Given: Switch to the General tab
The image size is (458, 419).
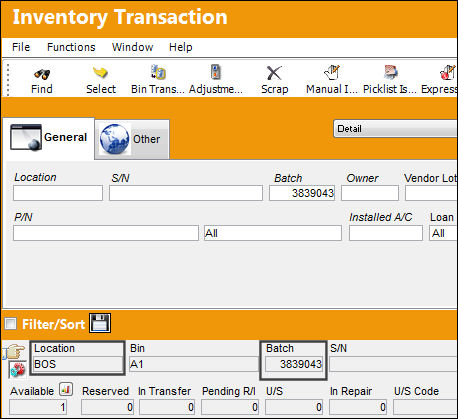Looking at the screenshot, I should pyautogui.click(x=49, y=138).
